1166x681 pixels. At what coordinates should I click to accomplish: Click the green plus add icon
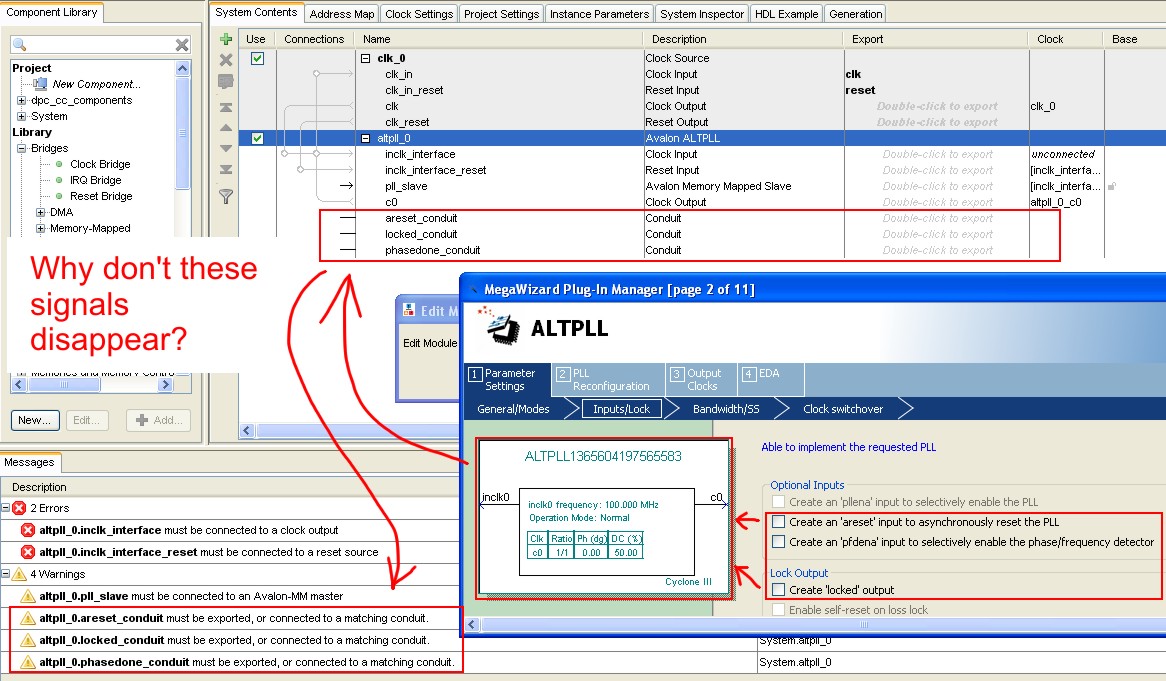226,39
